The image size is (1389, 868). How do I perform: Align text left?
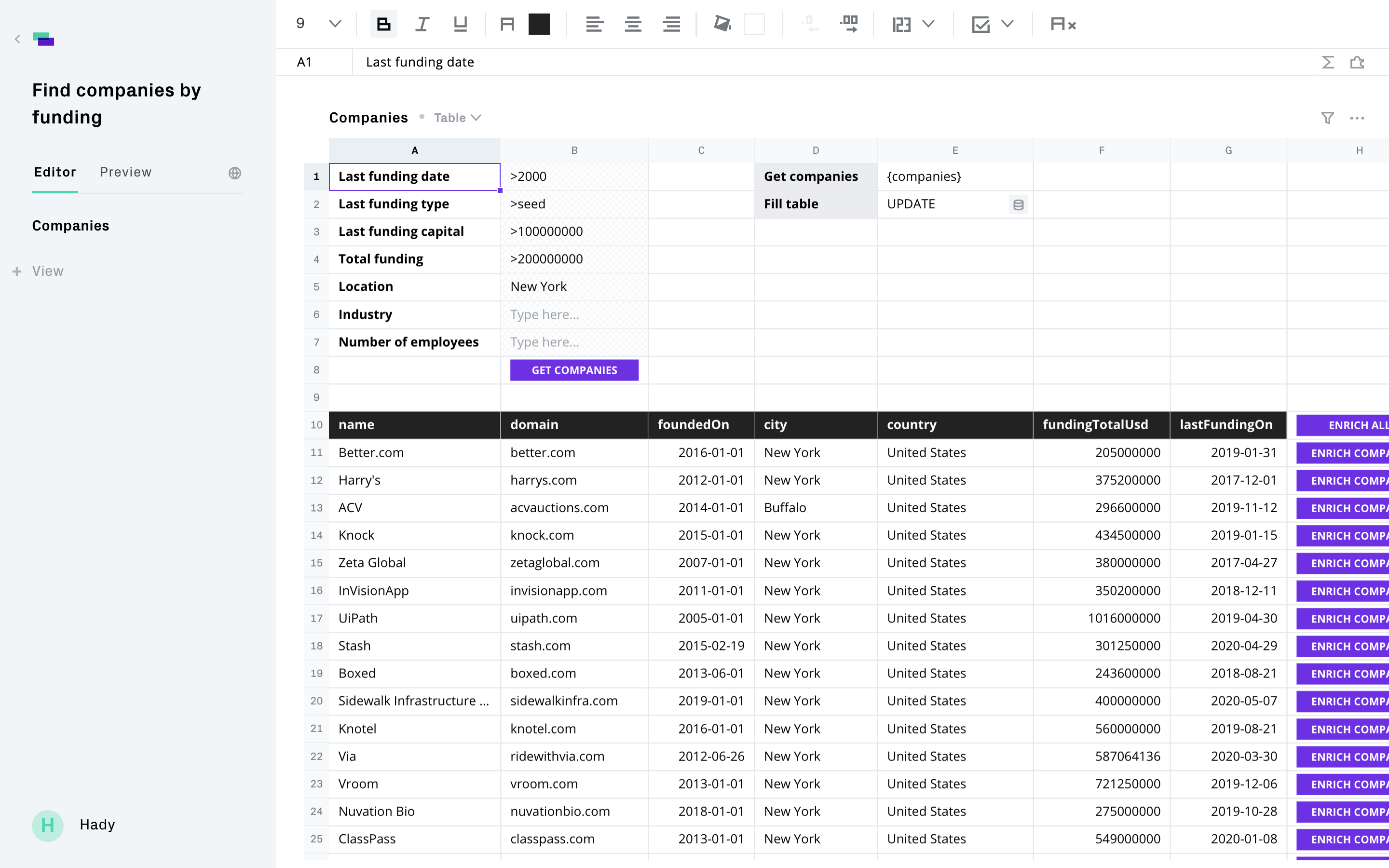[x=595, y=24]
